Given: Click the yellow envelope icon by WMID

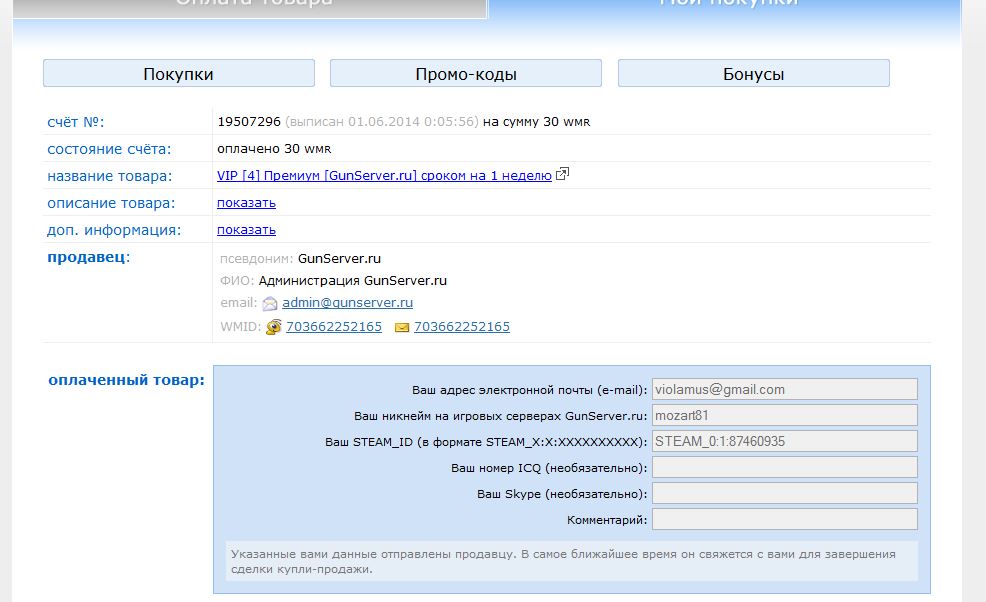Looking at the screenshot, I should coord(402,327).
